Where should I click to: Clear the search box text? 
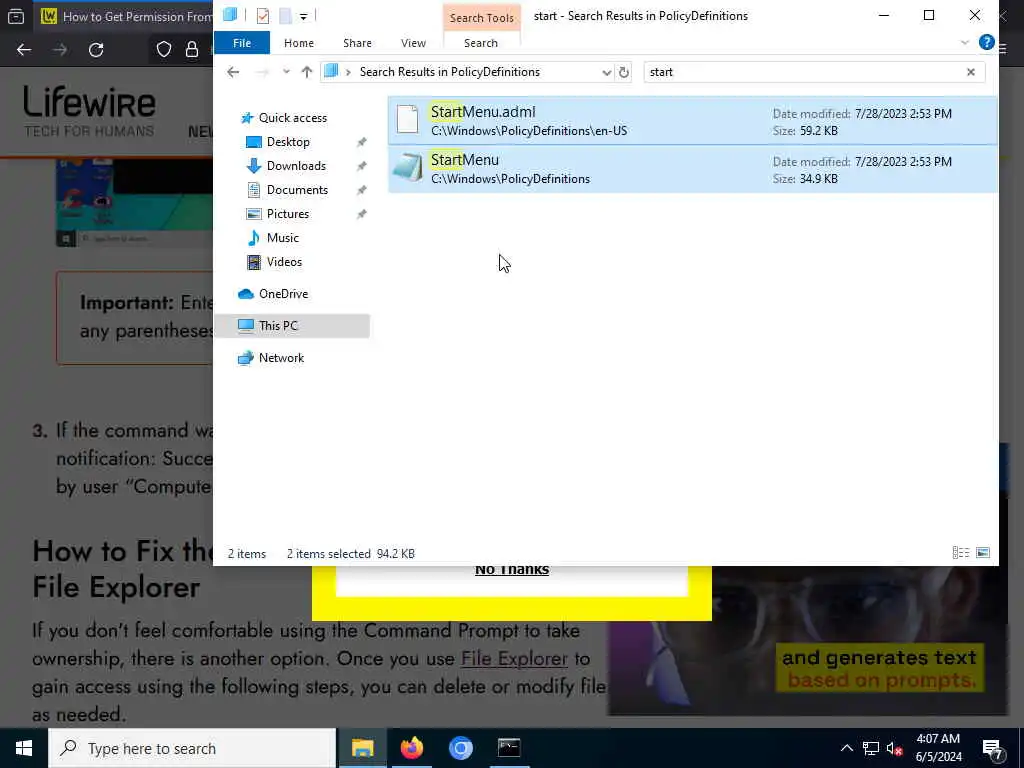(x=970, y=72)
